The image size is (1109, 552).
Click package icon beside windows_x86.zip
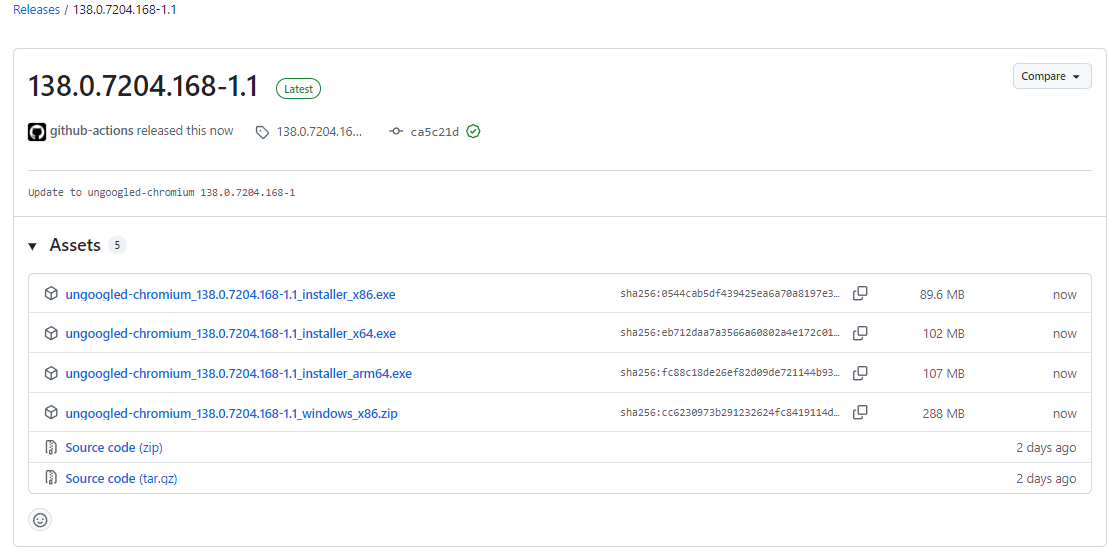pyautogui.click(x=50, y=413)
